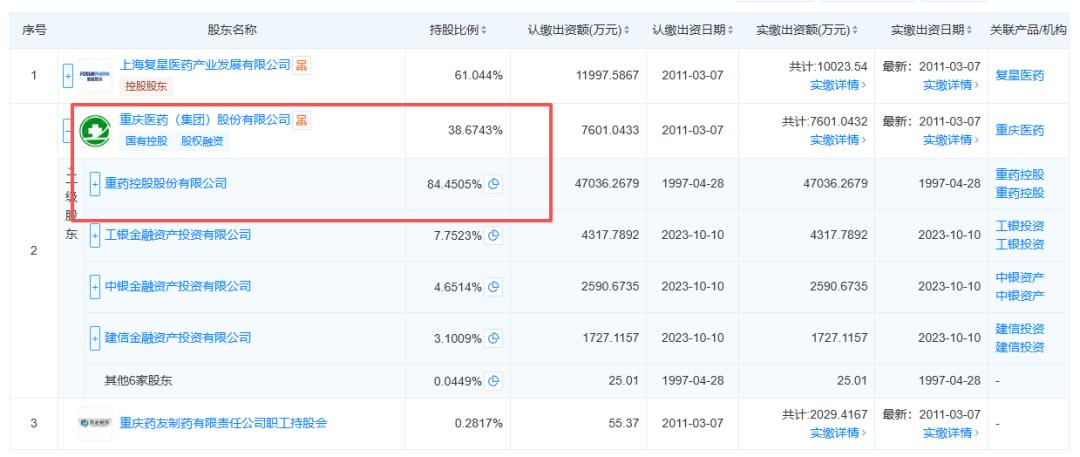
Task: Open 重药控股股份有限公司 link
Action: point(165,183)
